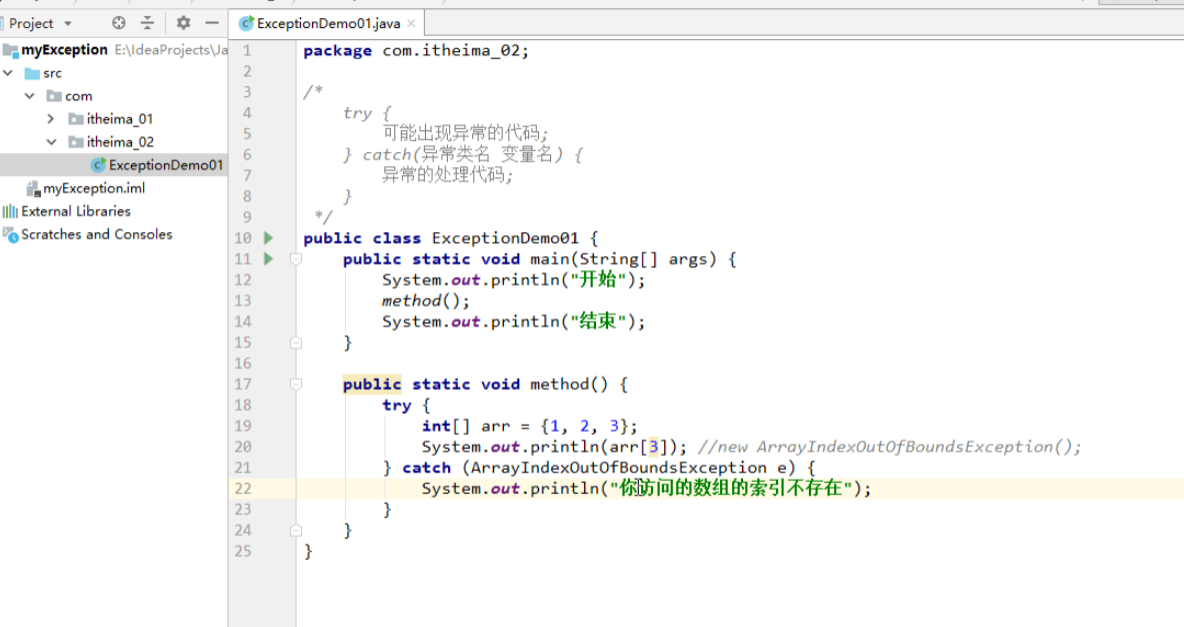Click the "开始" string on line 12
This screenshot has height=627, width=1184.
599,280
